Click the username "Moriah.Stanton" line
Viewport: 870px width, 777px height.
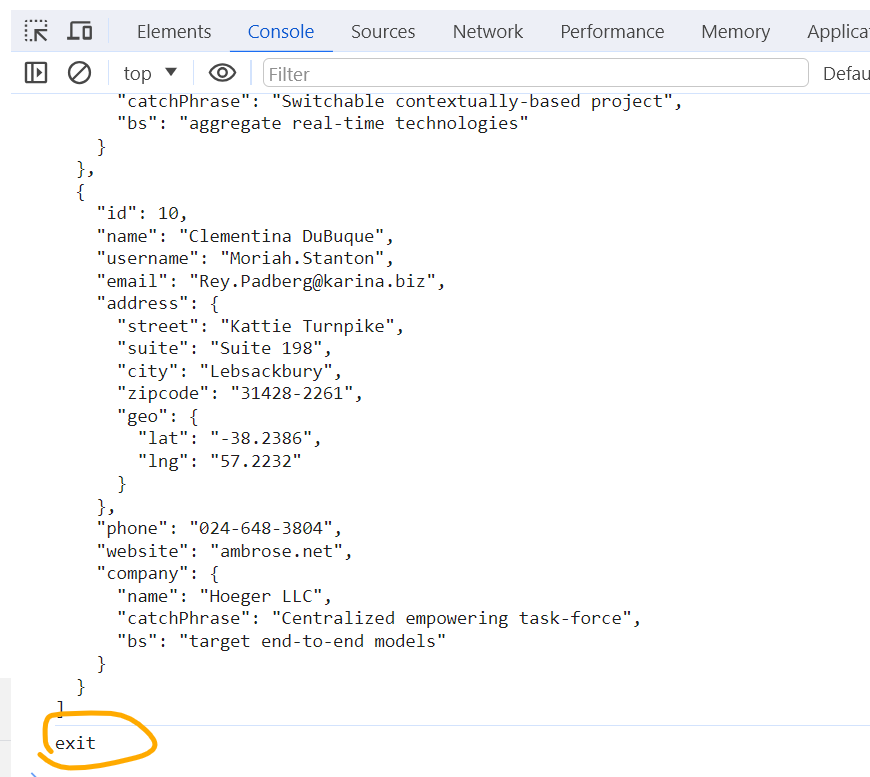[245, 259]
